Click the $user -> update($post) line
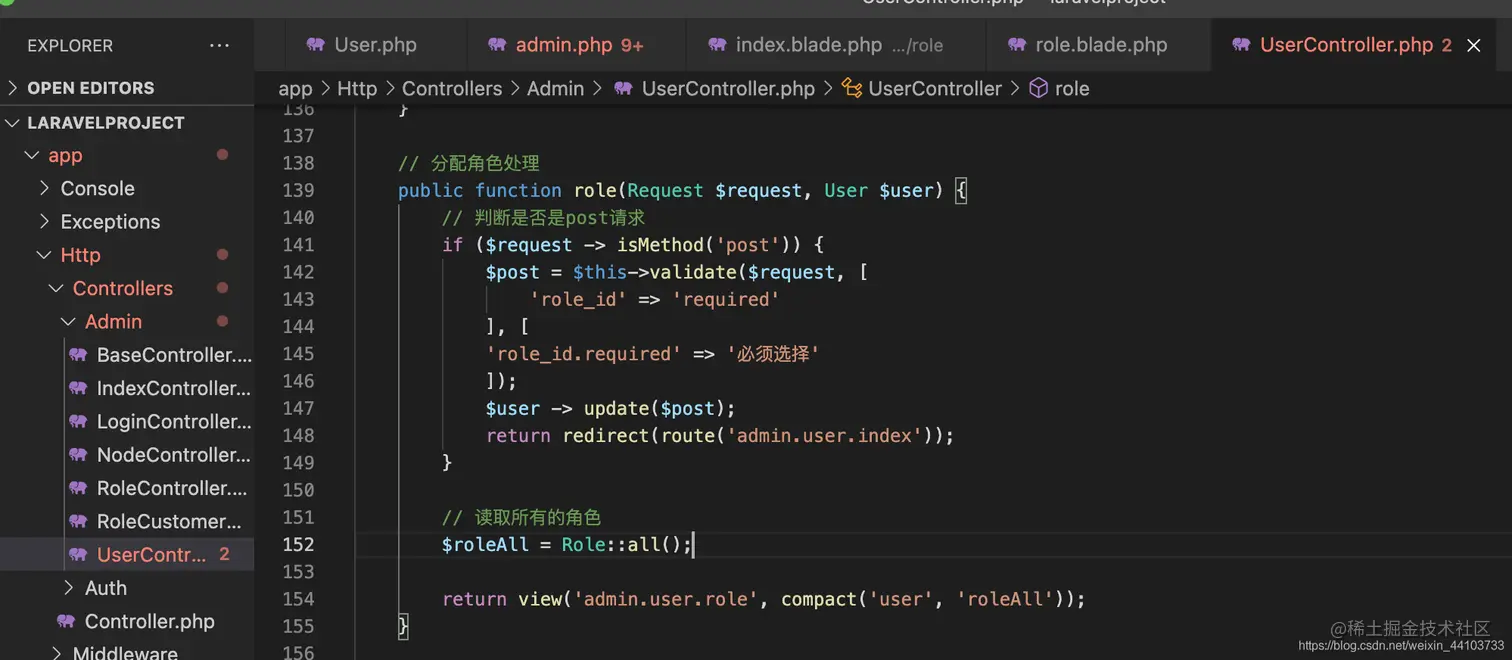Image resolution: width=1512 pixels, height=660 pixels. tap(610, 408)
